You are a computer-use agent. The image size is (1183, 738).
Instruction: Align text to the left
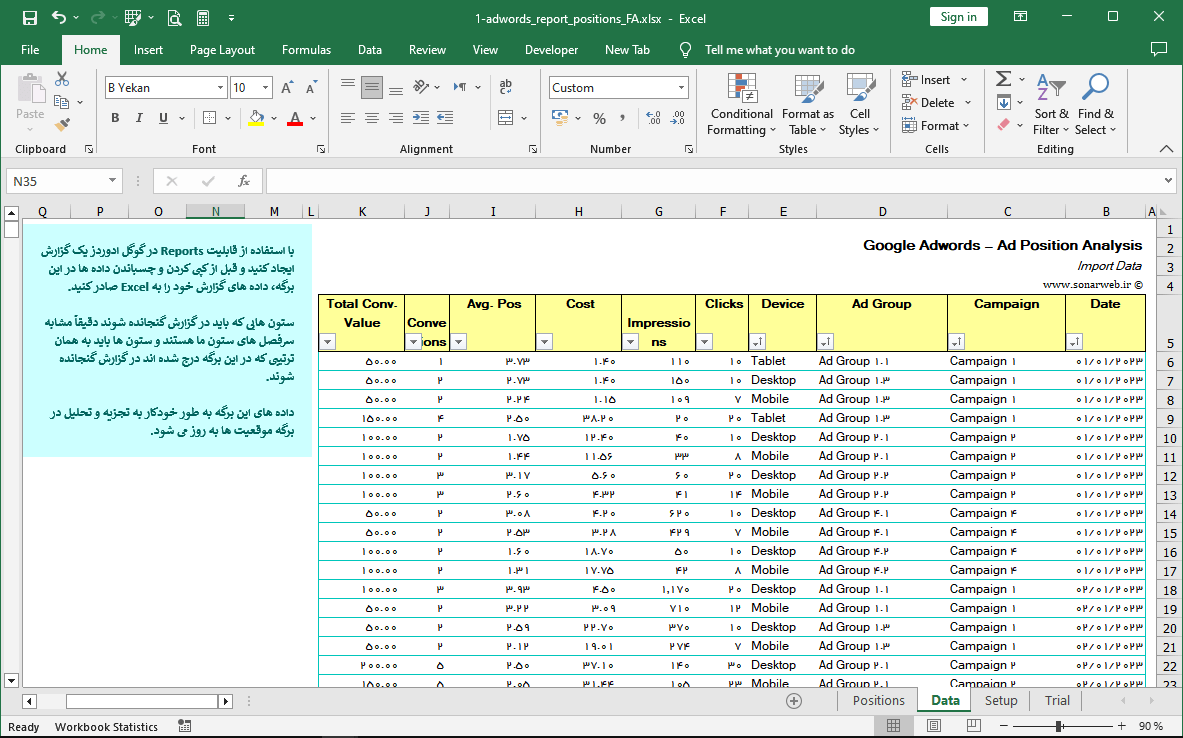(347, 118)
